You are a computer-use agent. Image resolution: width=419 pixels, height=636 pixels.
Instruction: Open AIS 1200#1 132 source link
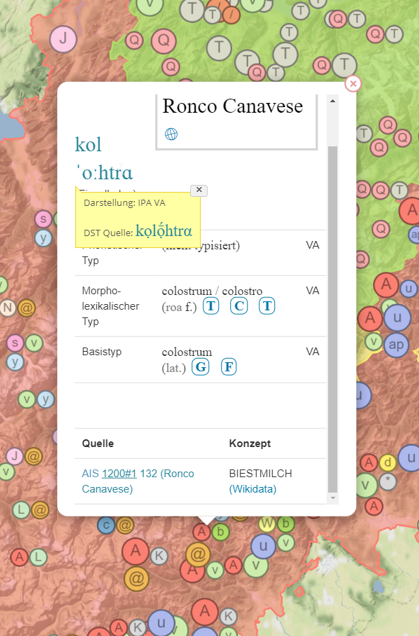138,481
